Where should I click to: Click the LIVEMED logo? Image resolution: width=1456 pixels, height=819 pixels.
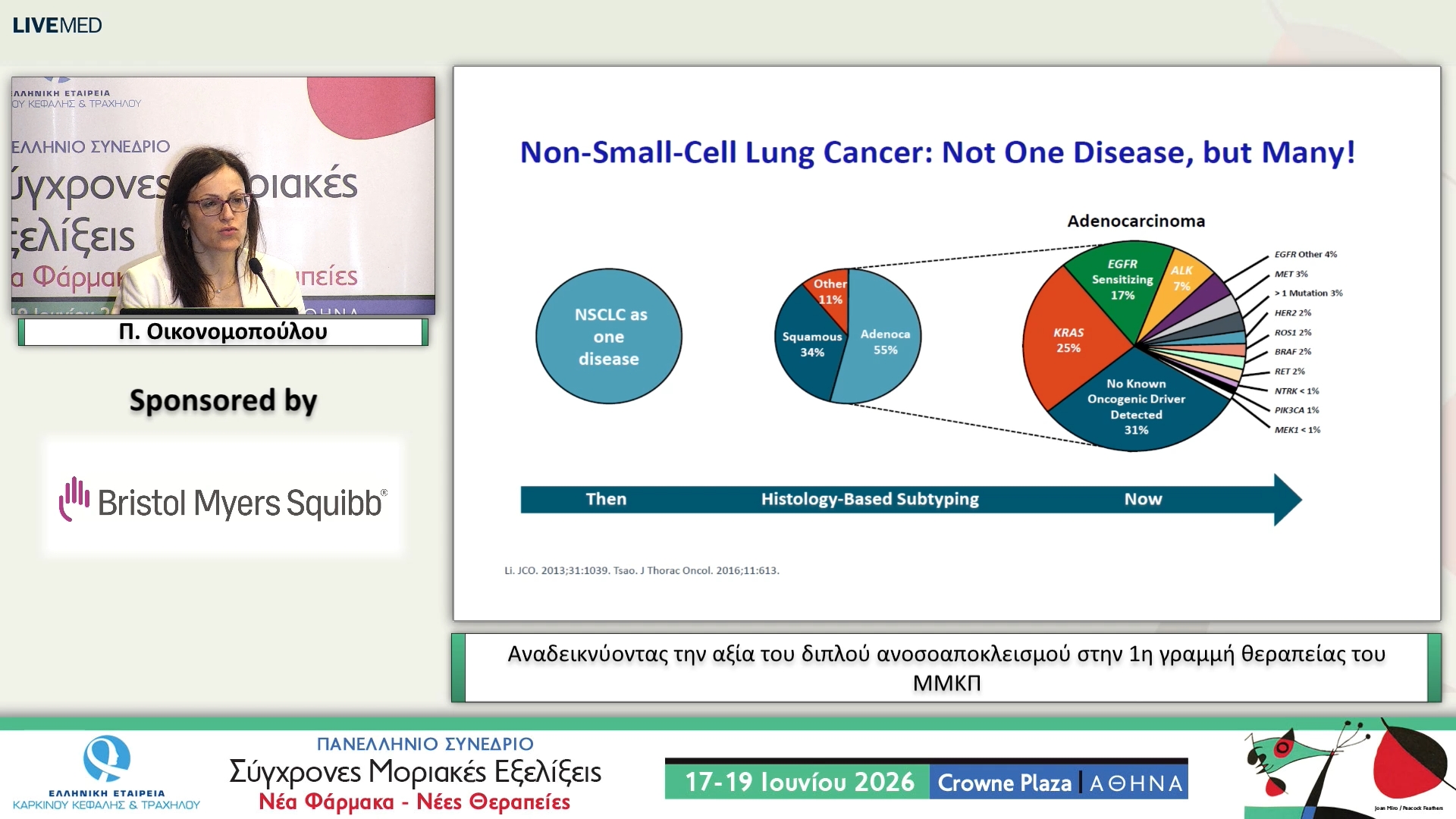pos(57,25)
